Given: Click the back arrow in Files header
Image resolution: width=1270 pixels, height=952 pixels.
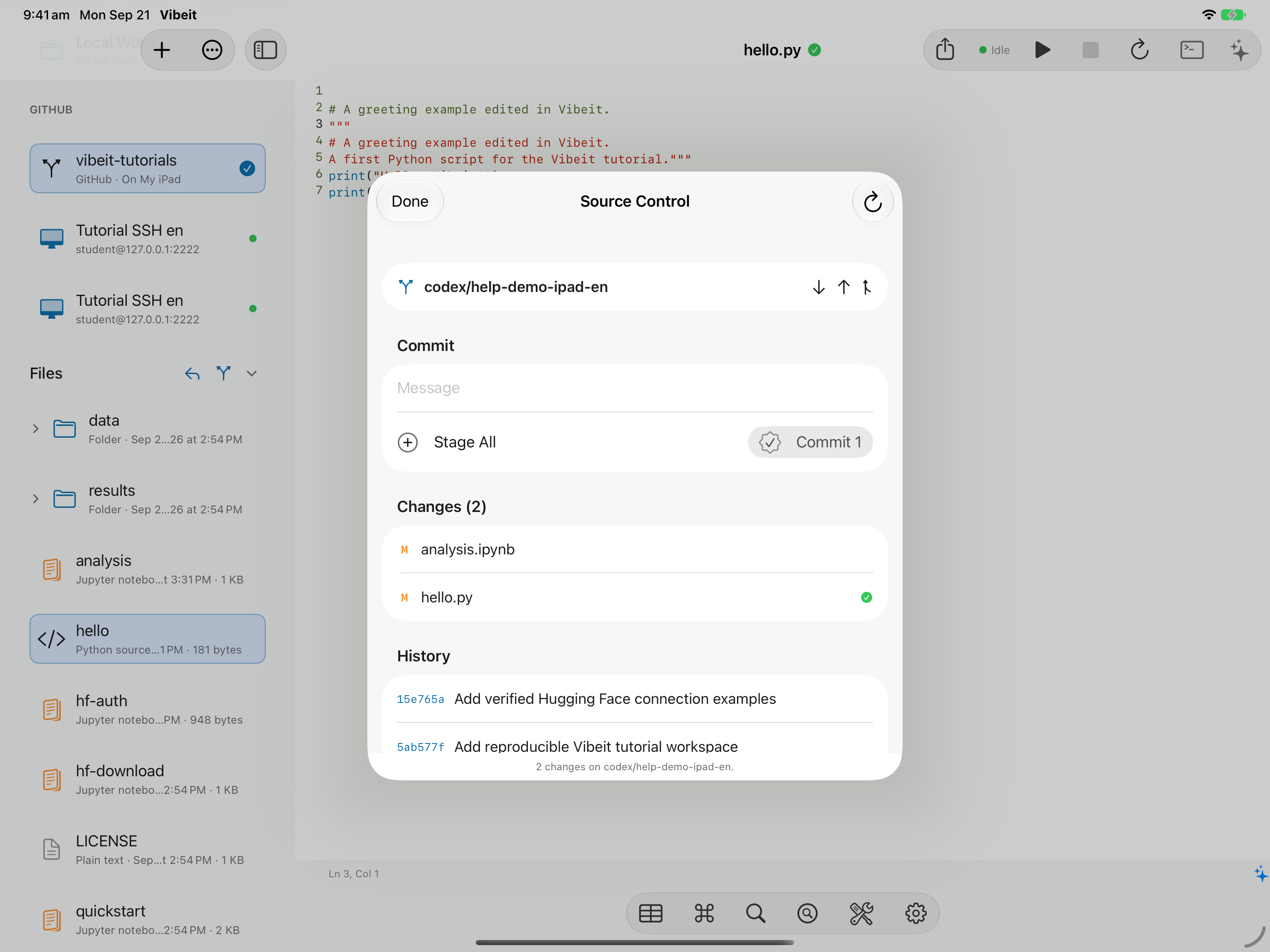Looking at the screenshot, I should 192,374.
